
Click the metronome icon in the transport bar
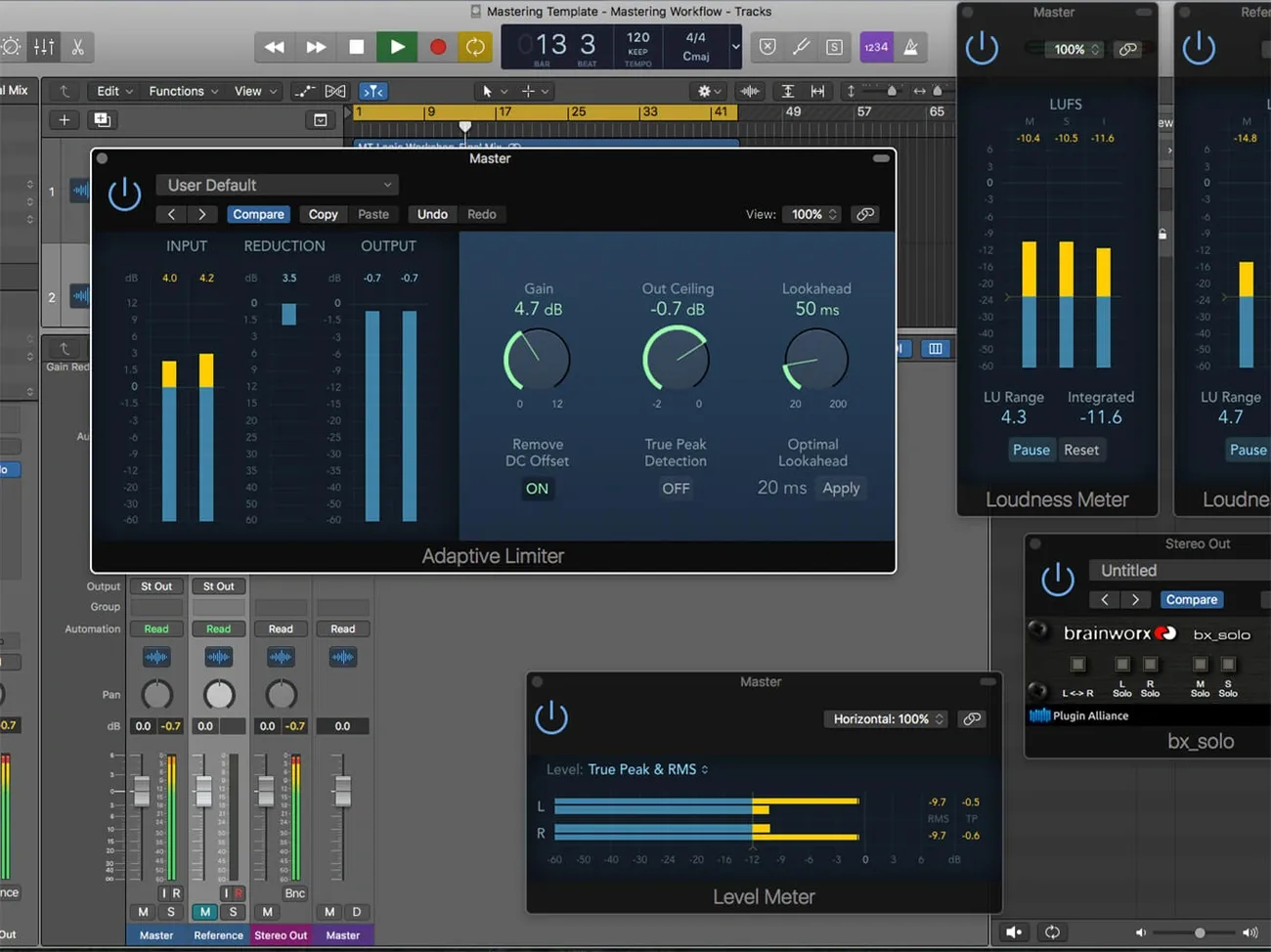tap(911, 46)
